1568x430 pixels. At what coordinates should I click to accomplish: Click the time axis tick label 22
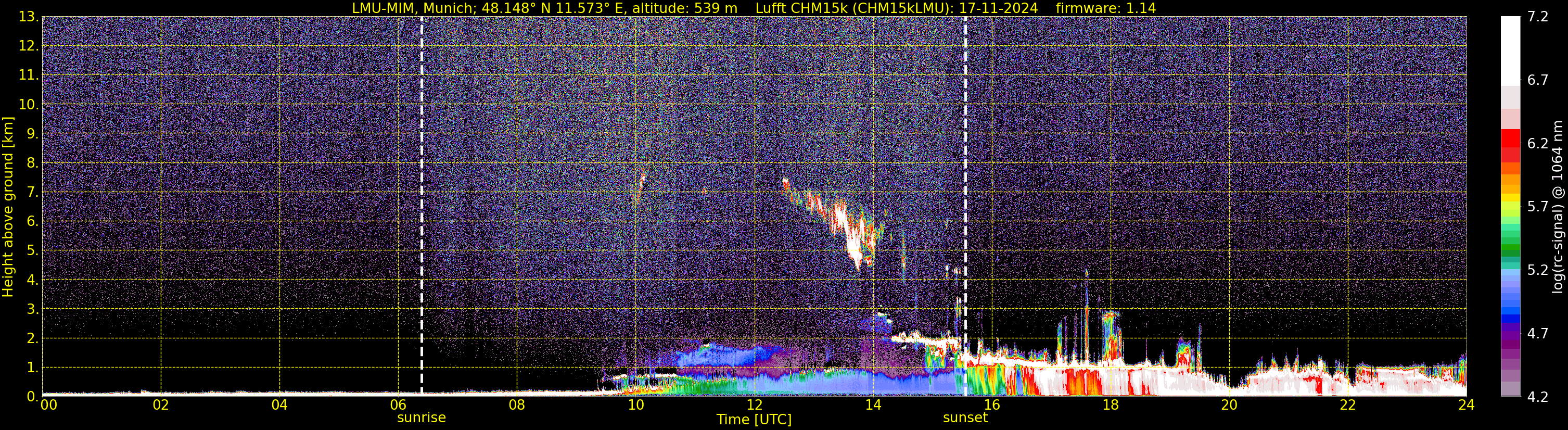(x=1348, y=405)
